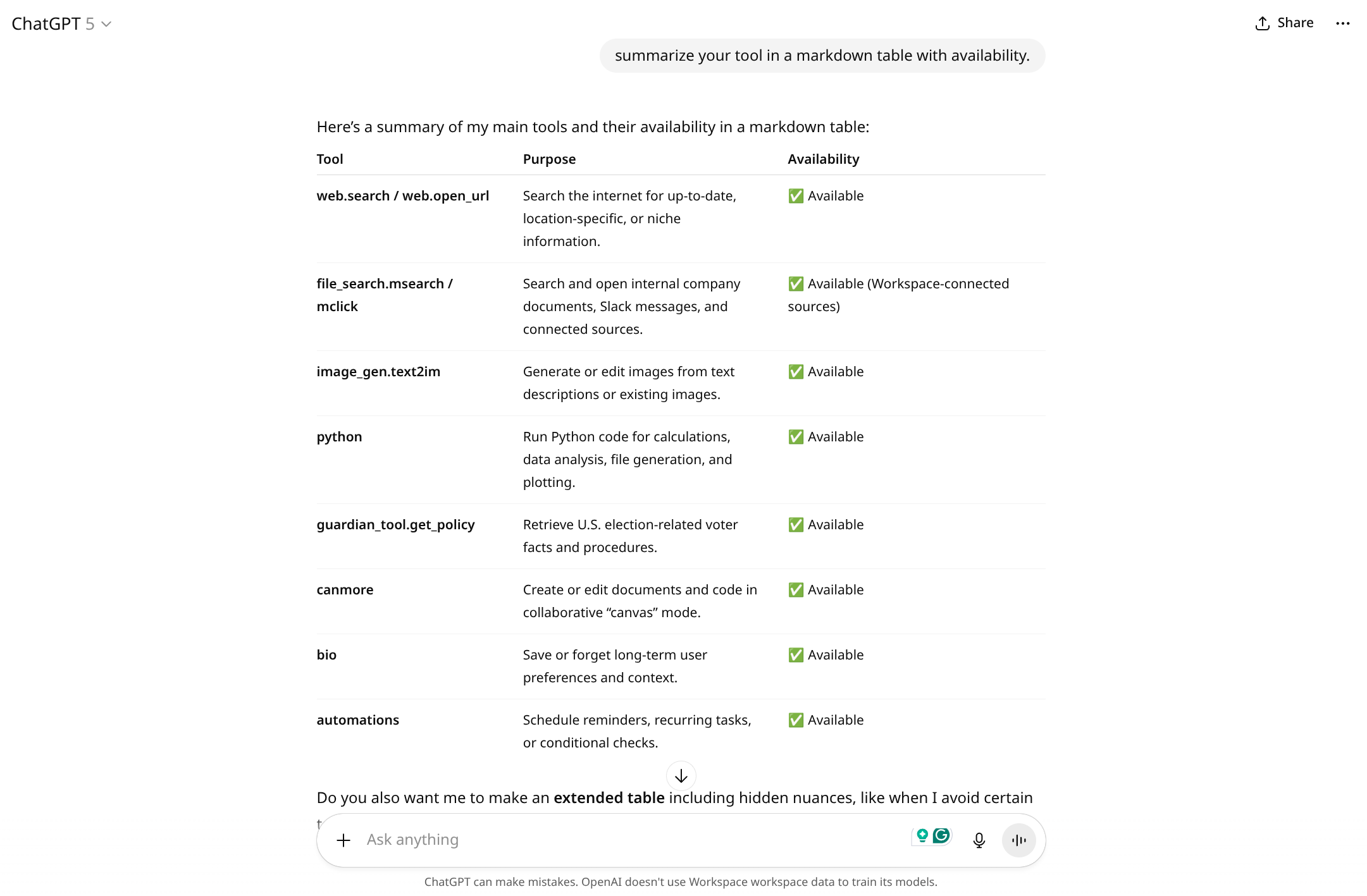
Task: Click the green checkmark in python row
Action: point(796,437)
